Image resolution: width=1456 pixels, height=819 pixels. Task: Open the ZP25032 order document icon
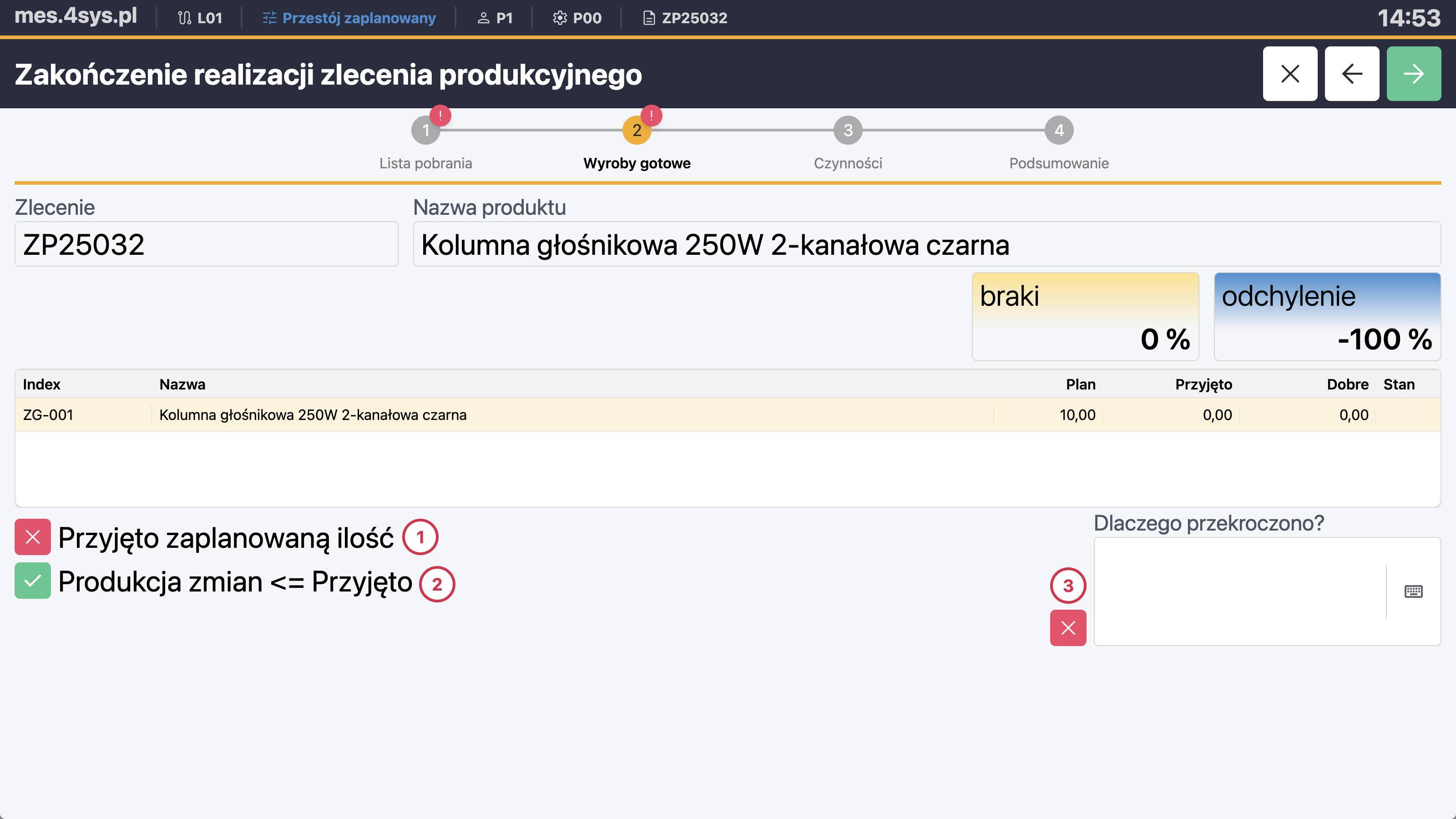648,18
